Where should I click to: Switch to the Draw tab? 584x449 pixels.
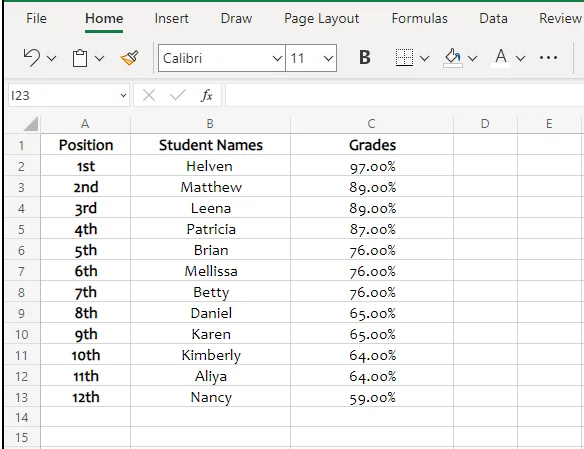(236, 18)
